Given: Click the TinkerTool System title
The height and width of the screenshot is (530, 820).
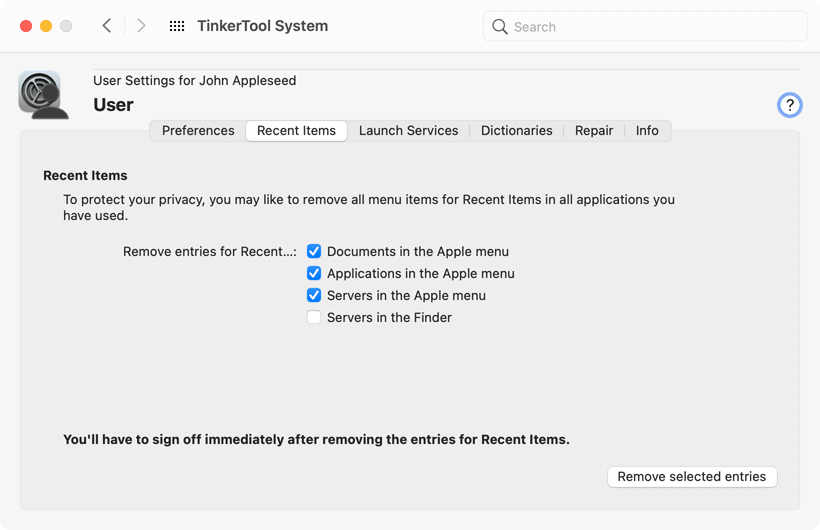Looking at the screenshot, I should (x=263, y=26).
